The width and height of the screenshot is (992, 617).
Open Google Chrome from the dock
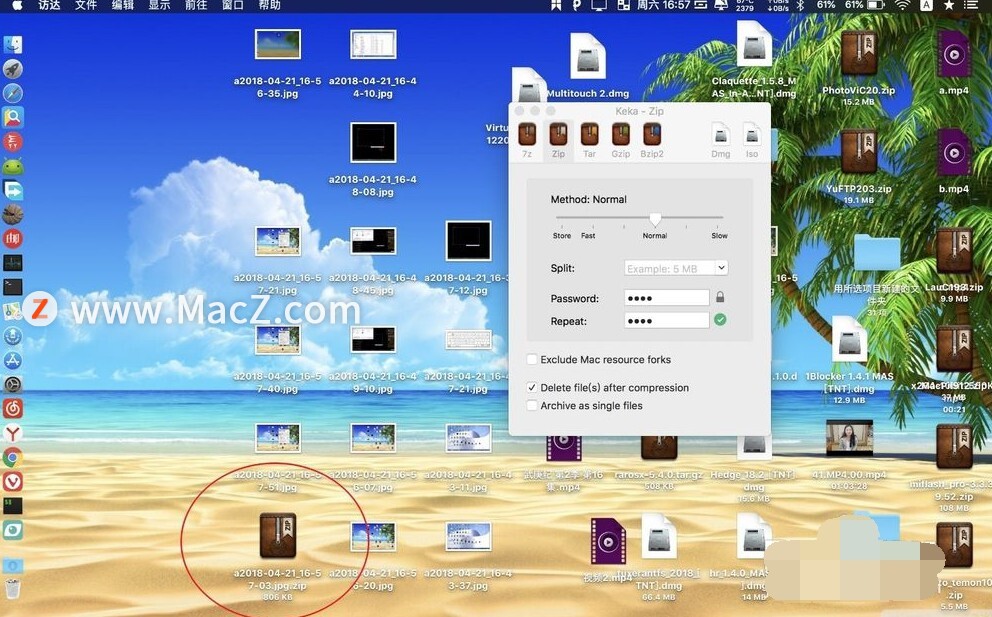point(13,457)
